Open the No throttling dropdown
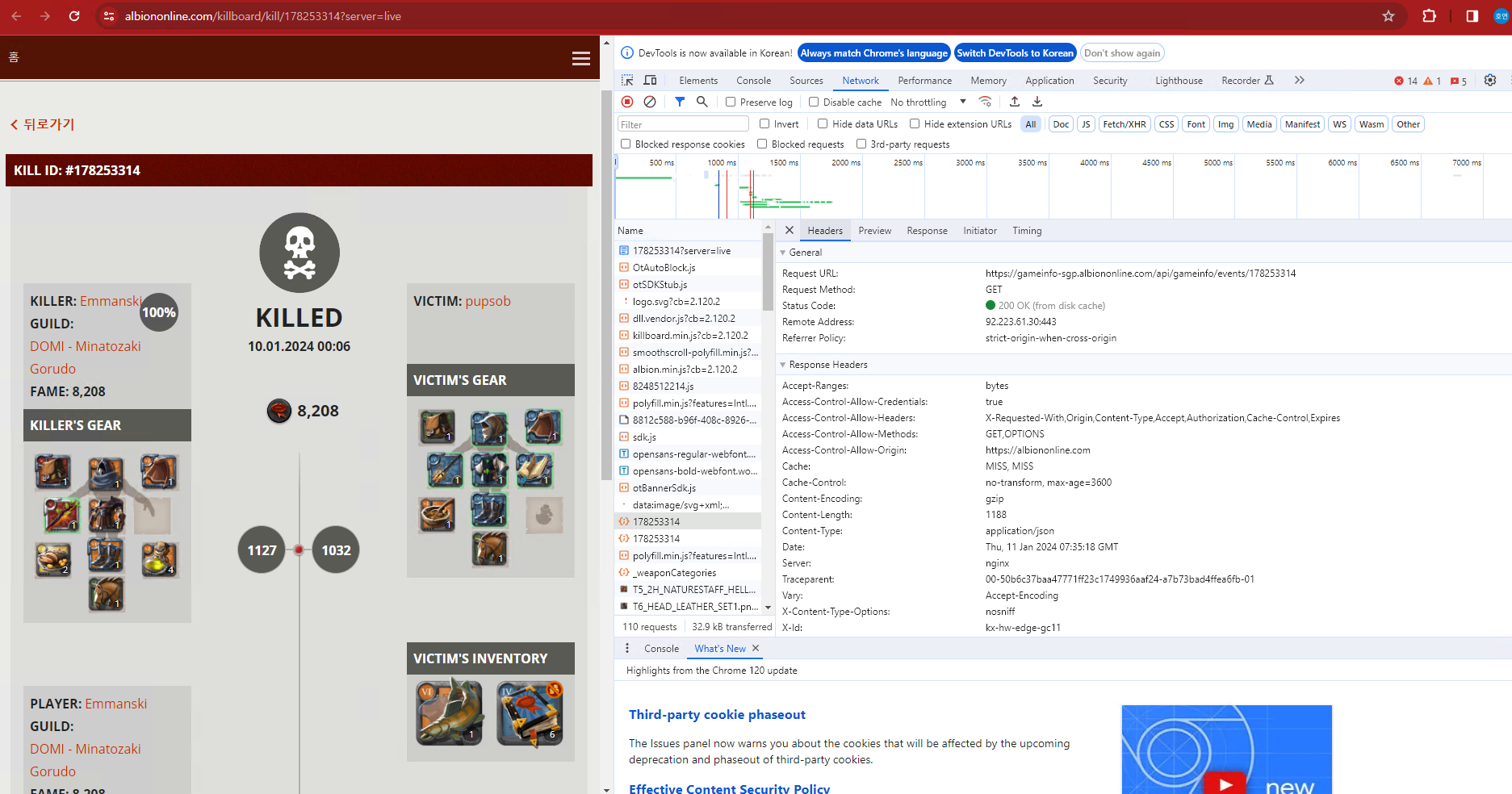Screen dimensions: 1512x794 click(928, 102)
